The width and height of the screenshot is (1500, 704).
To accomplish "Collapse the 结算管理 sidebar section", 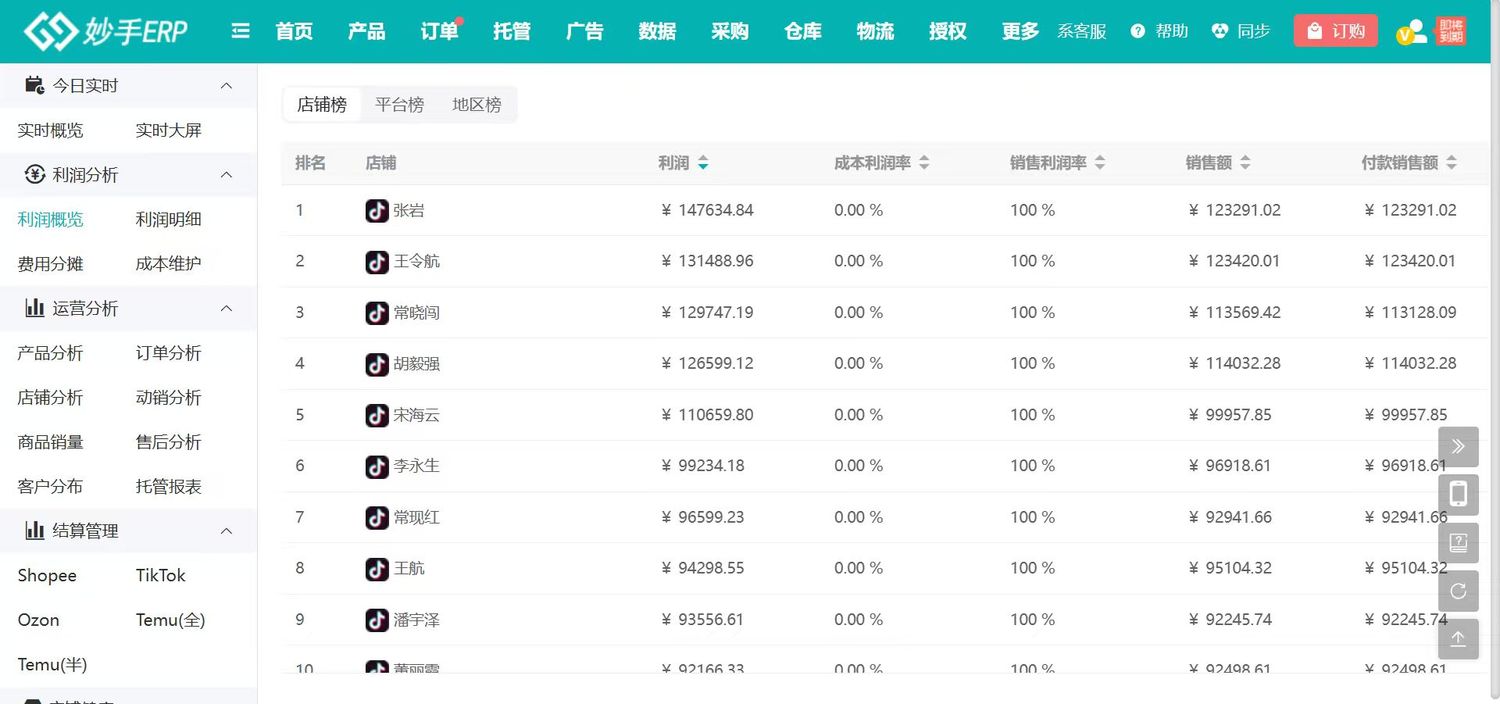I will coord(227,531).
